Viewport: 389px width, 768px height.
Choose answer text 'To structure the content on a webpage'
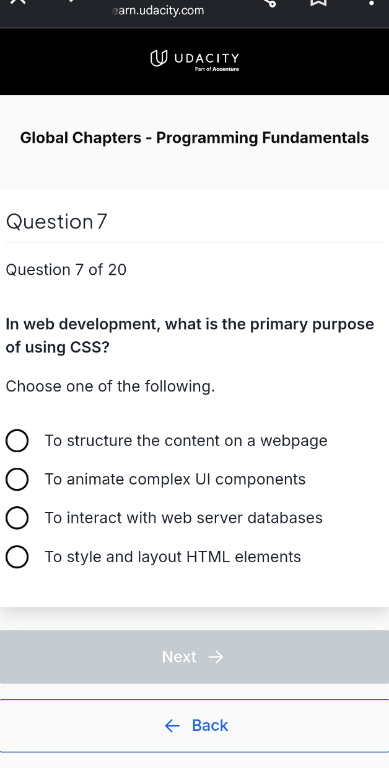tap(186, 441)
